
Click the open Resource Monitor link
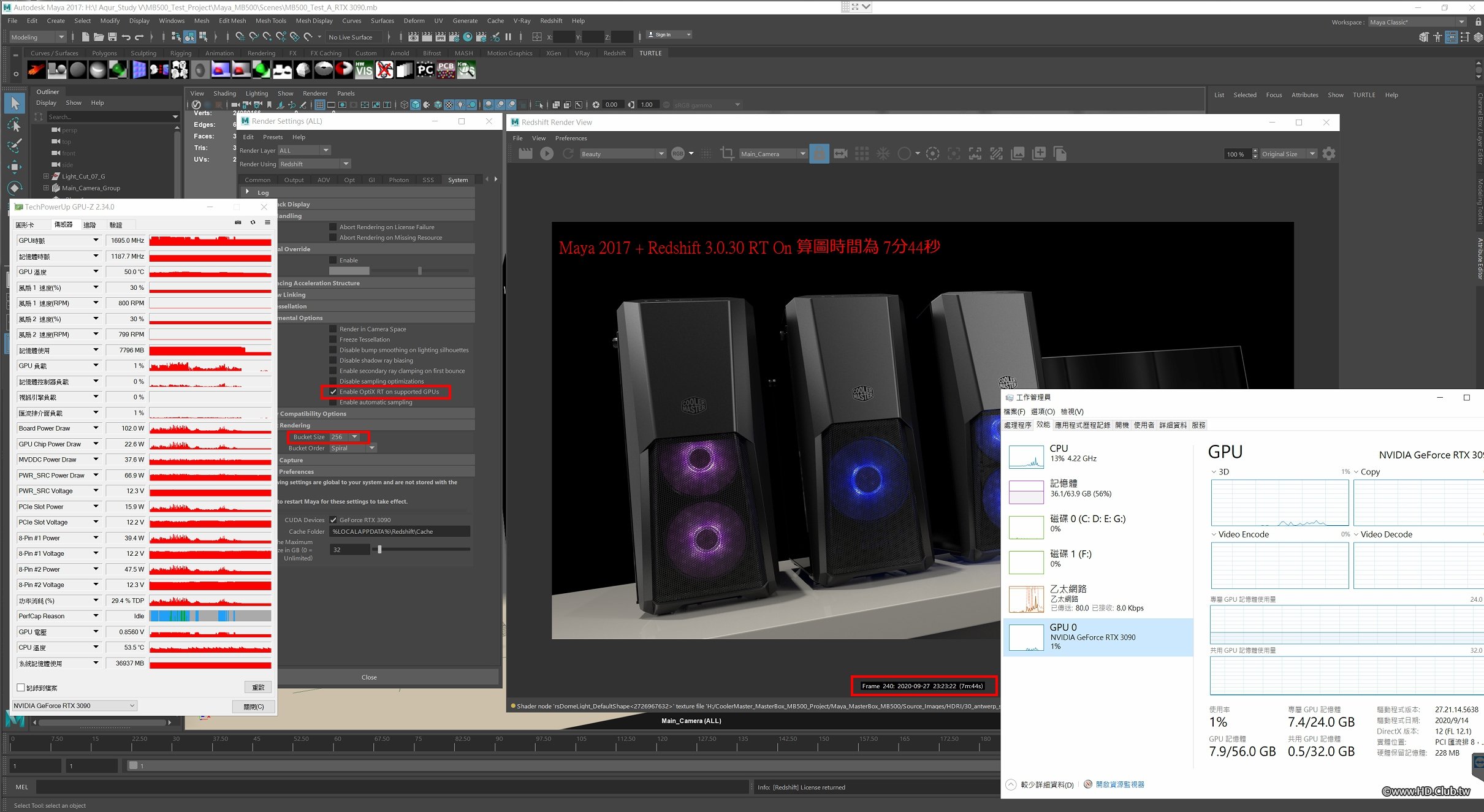tap(1119, 784)
